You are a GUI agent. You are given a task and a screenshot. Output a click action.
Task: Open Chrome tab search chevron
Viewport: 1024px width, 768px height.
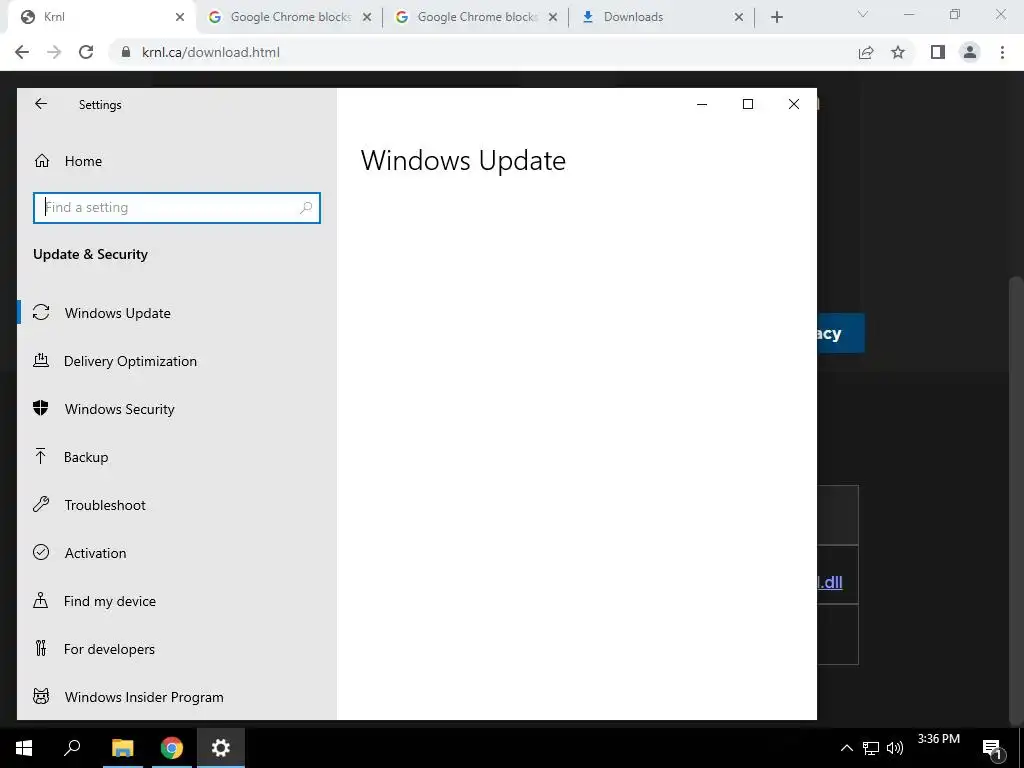coord(863,14)
